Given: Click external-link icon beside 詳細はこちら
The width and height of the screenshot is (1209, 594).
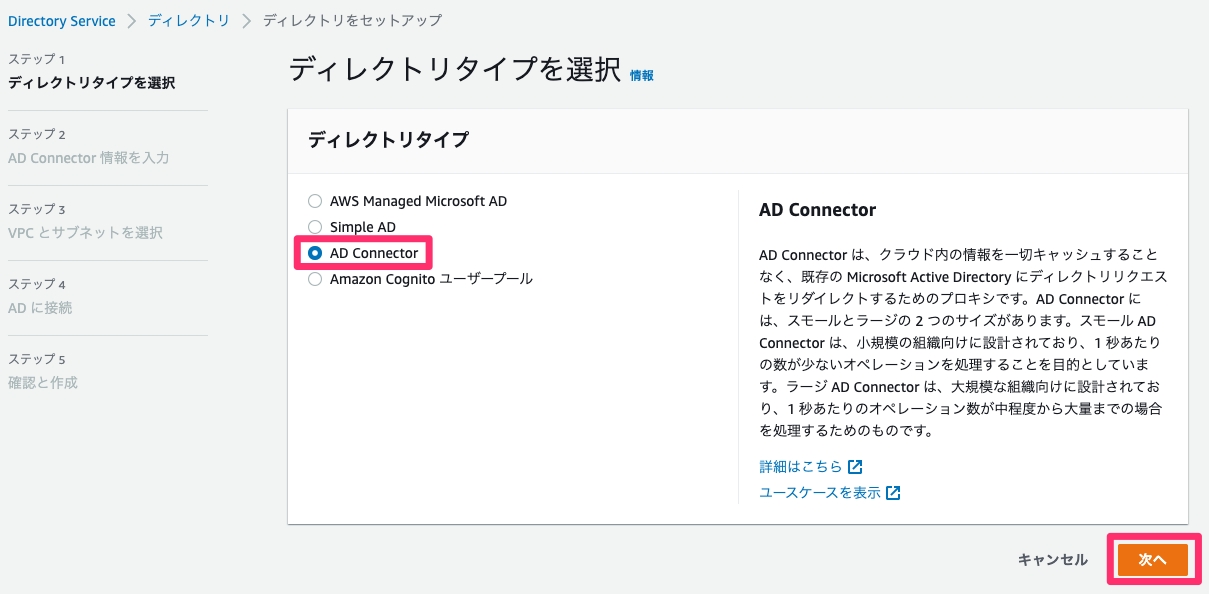Looking at the screenshot, I should pos(855,467).
